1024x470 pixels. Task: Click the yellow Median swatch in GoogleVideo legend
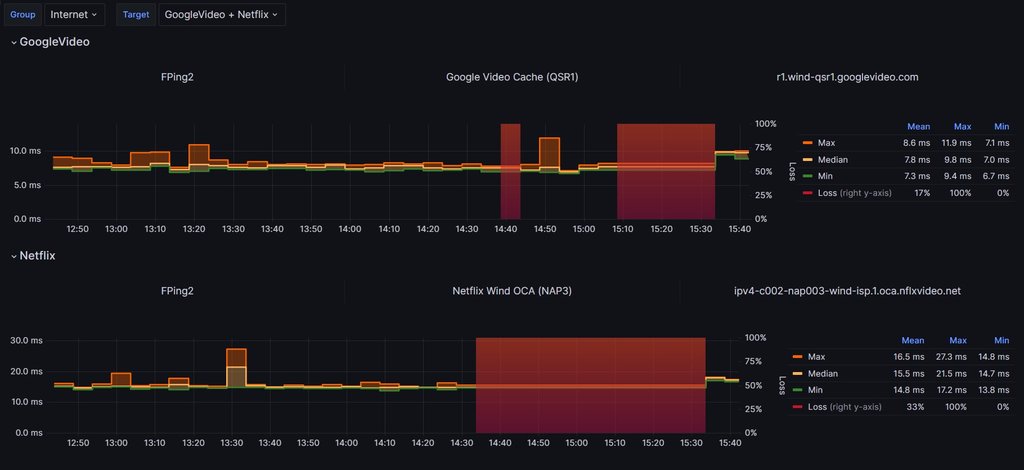tap(807, 159)
